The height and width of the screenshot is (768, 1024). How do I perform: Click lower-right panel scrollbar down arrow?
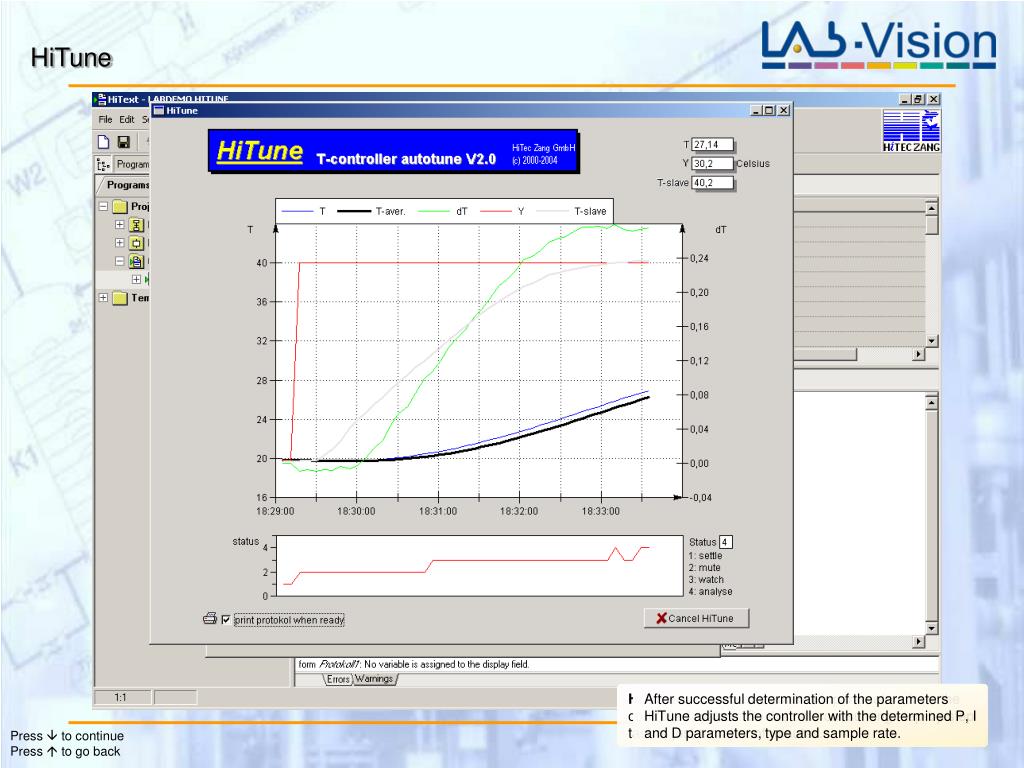coord(932,628)
